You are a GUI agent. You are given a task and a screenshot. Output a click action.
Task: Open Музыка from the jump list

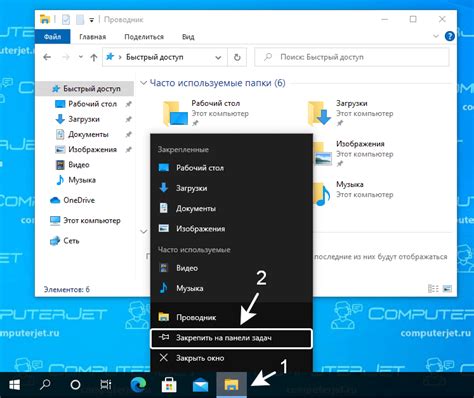point(231,288)
